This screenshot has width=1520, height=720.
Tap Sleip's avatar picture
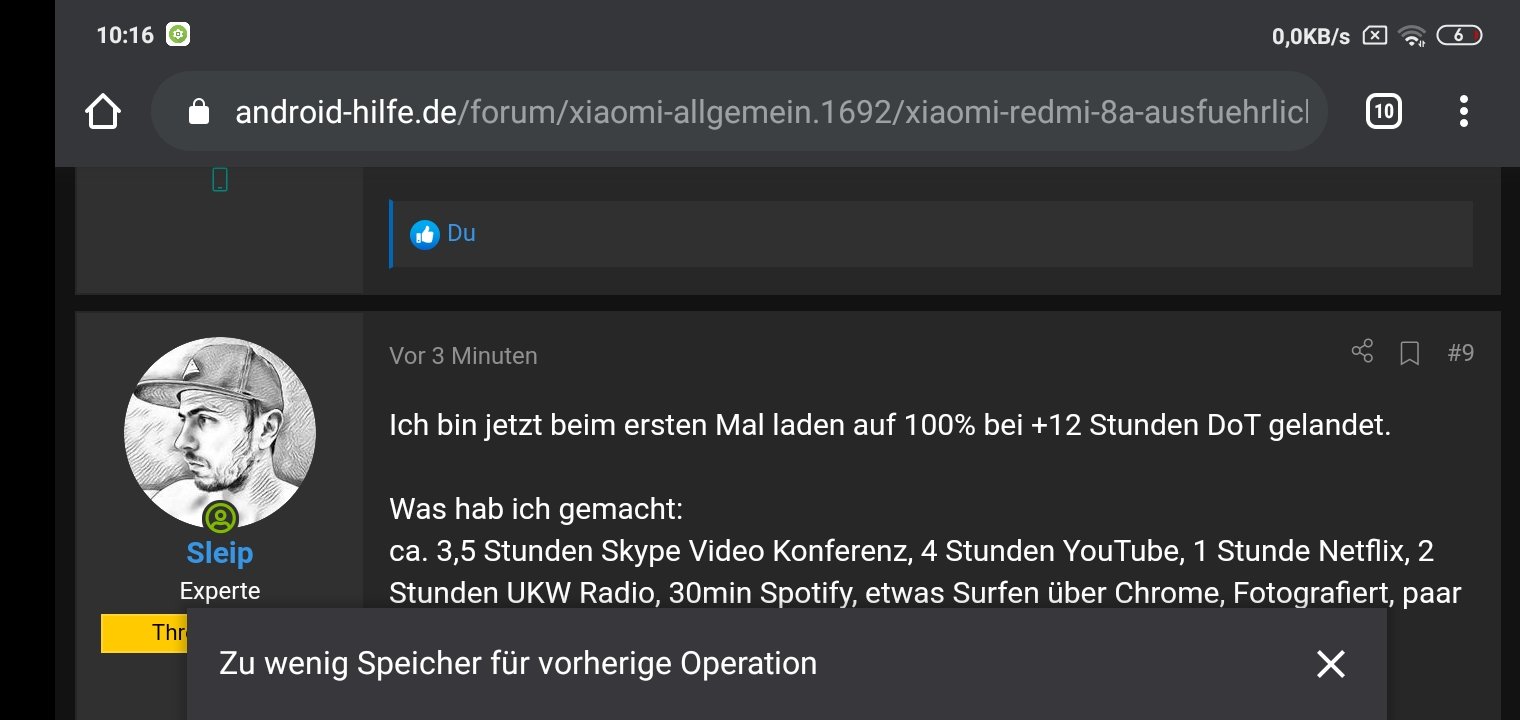click(220, 433)
